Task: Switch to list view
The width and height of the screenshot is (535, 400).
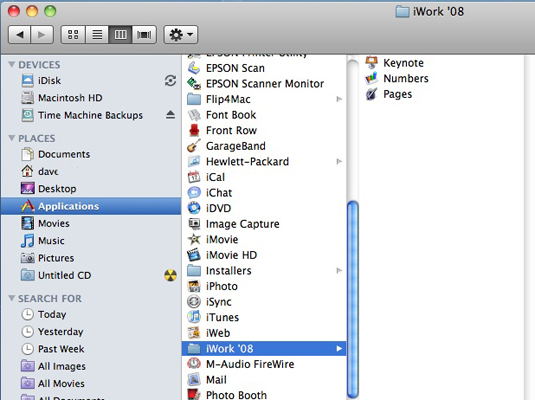Action: click(x=97, y=34)
